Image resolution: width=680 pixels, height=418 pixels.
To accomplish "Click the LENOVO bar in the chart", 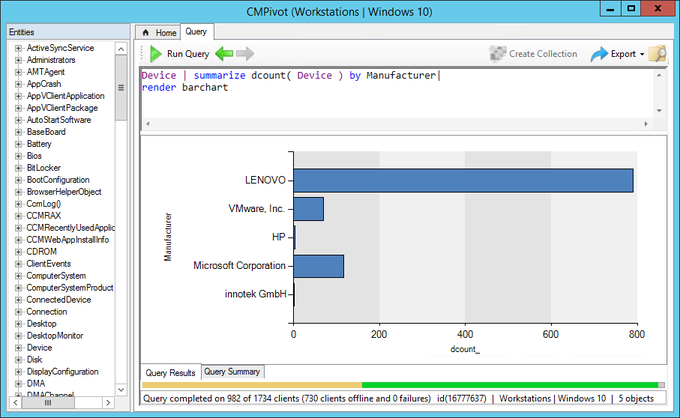I will (463, 180).
